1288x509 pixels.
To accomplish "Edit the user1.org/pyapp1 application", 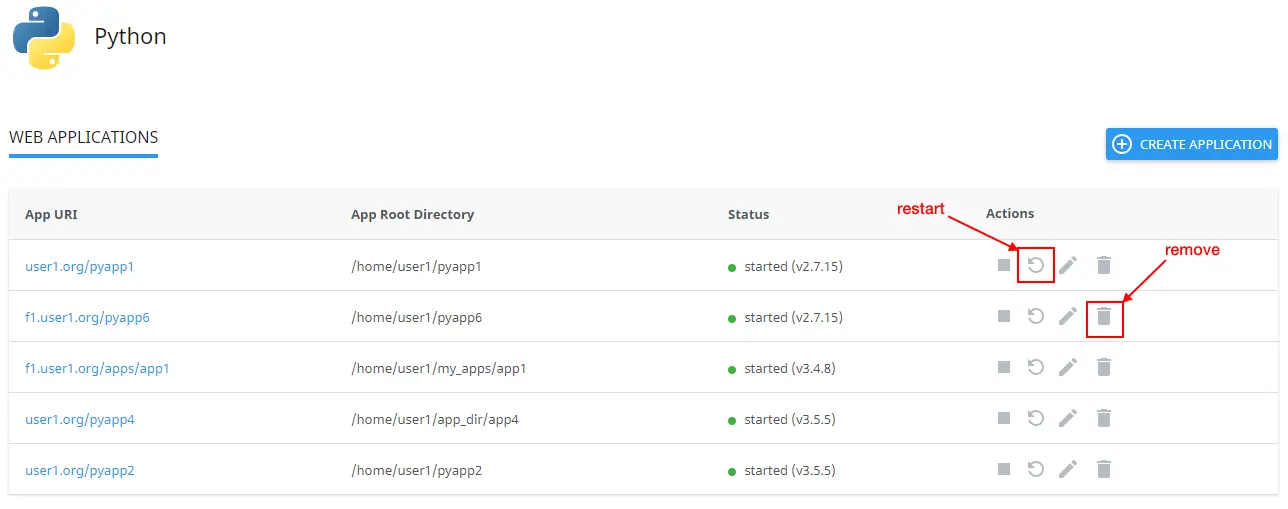I will pos(1068,265).
